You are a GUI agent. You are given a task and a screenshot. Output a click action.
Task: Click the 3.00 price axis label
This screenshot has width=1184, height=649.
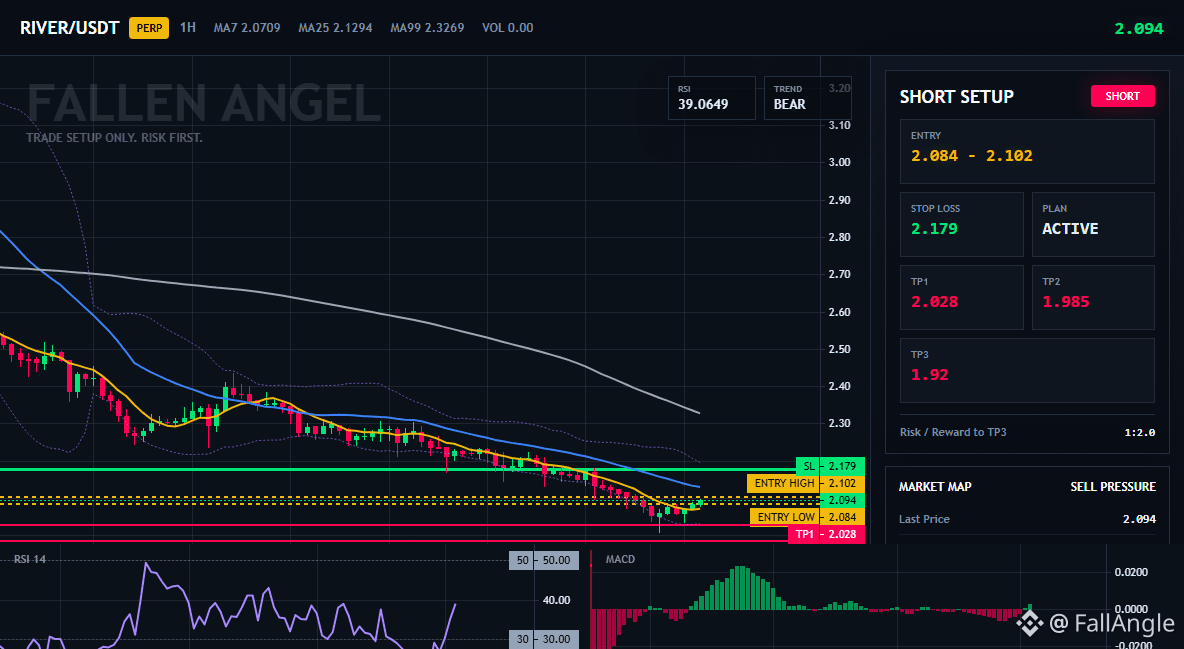click(x=840, y=162)
